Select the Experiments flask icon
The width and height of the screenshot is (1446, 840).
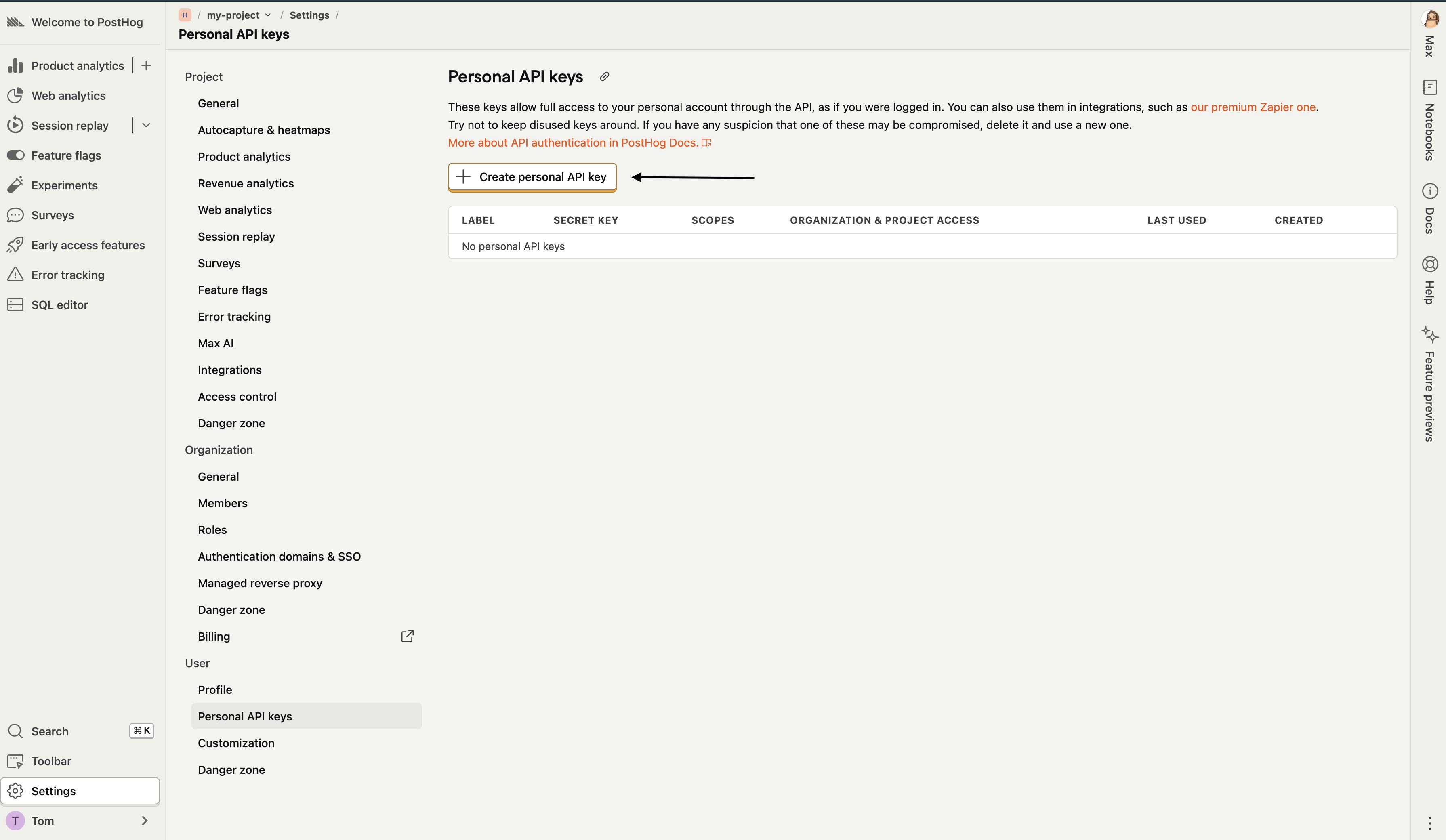coord(15,185)
